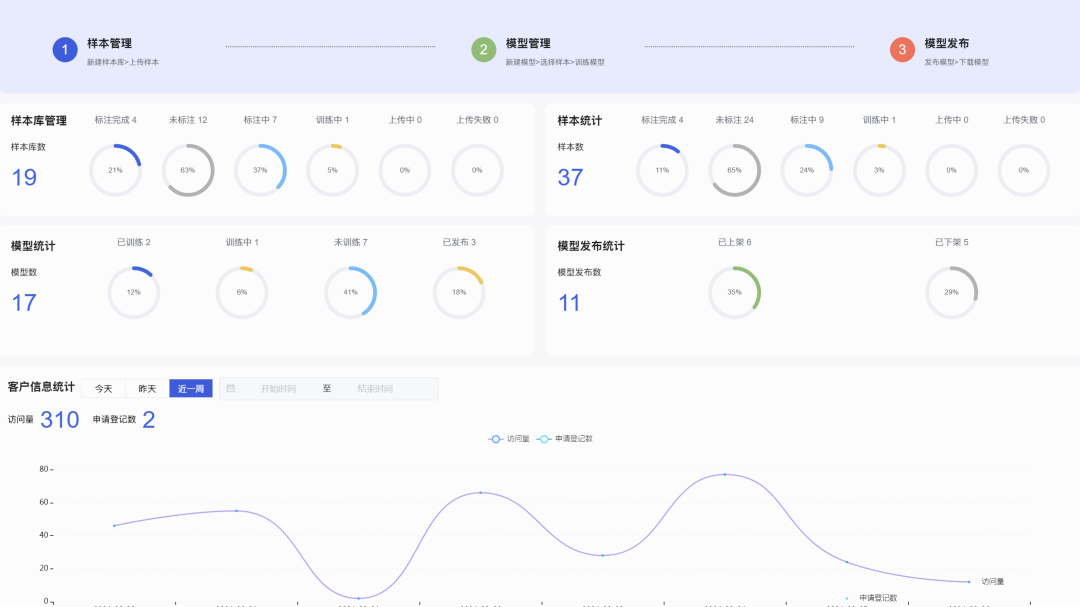Open the calendar icon in the date picker

pos(232,388)
